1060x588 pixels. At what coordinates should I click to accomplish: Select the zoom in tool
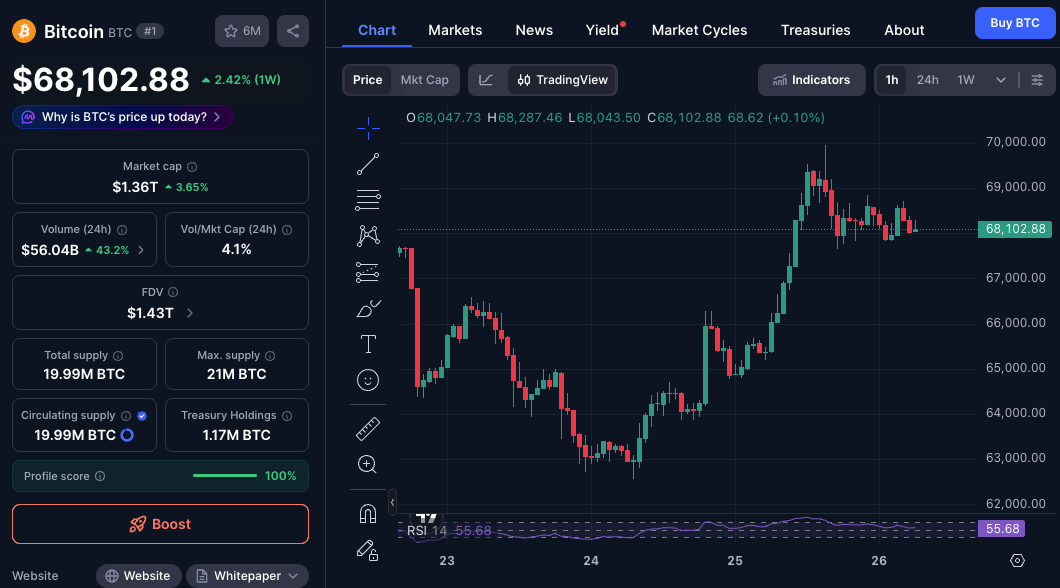368,464
